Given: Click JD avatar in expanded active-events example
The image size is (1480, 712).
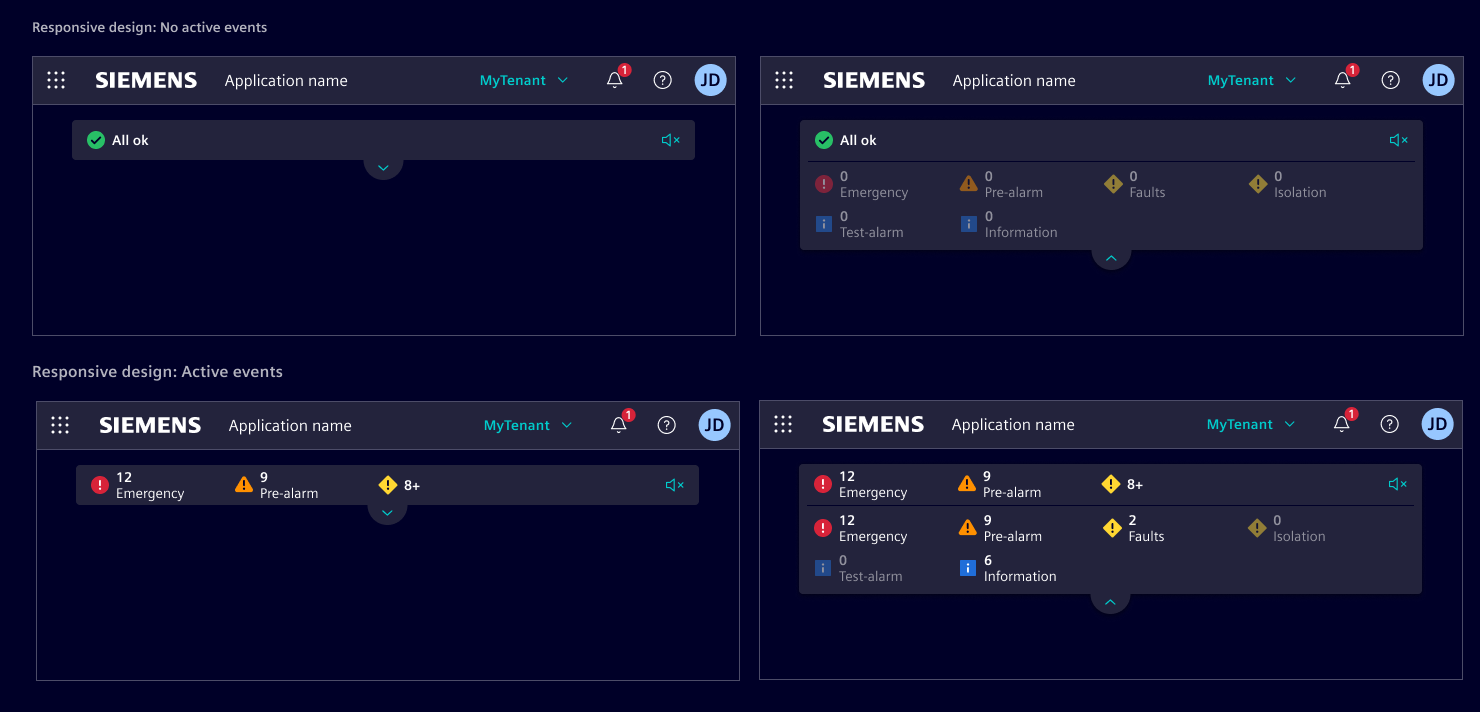Looking at the screenshot, I should pos(1437,424).
